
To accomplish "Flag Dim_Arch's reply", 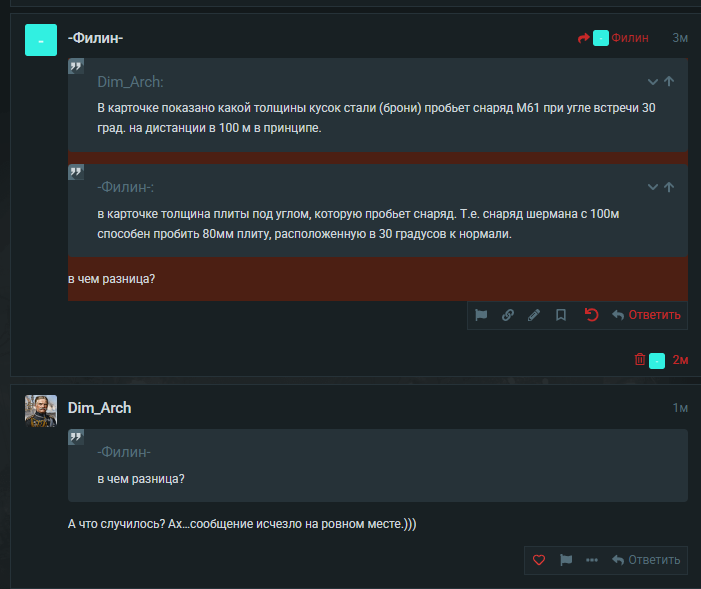I will (x=566, y=560).
